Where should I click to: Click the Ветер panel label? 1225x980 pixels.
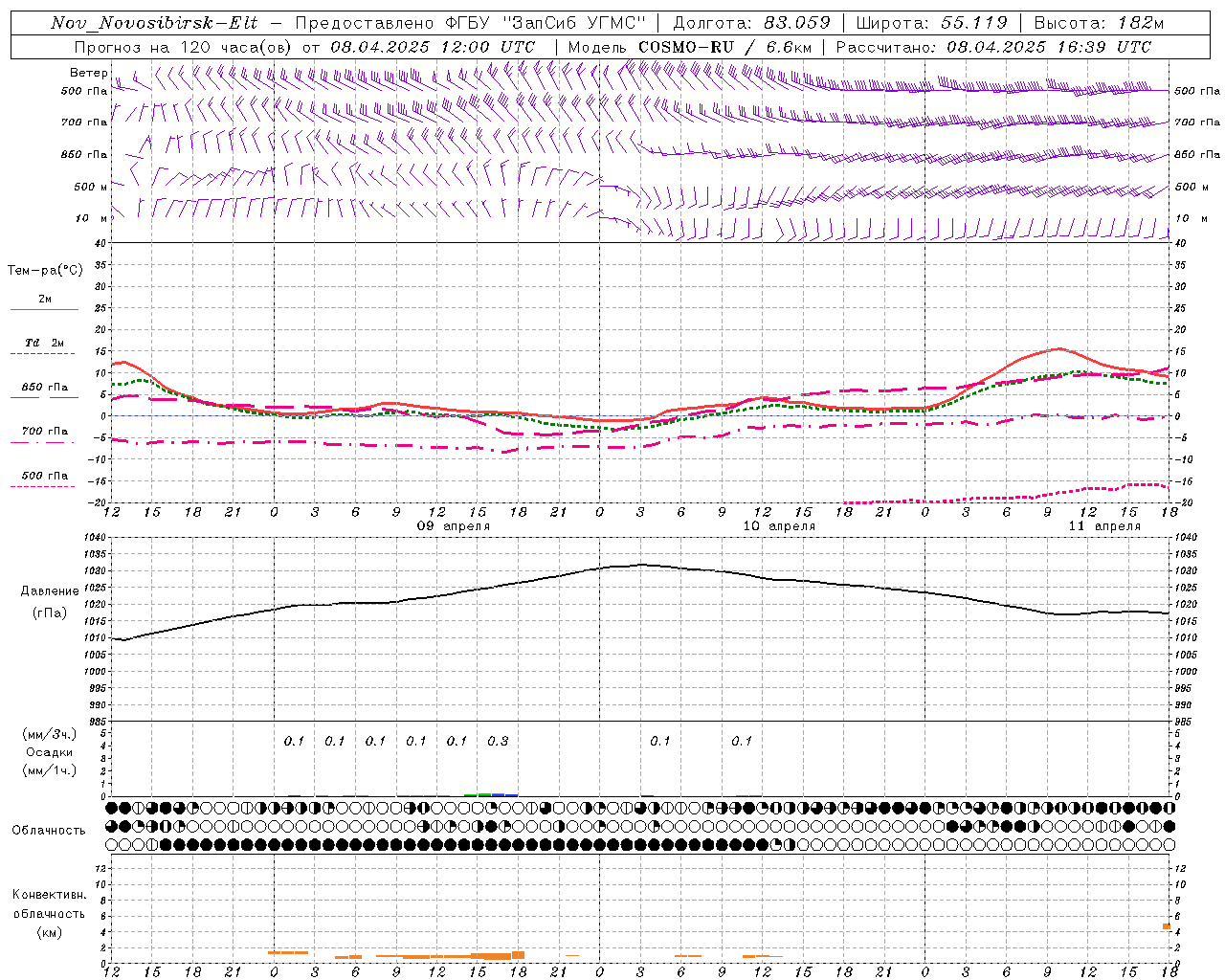tap(89, 73)
